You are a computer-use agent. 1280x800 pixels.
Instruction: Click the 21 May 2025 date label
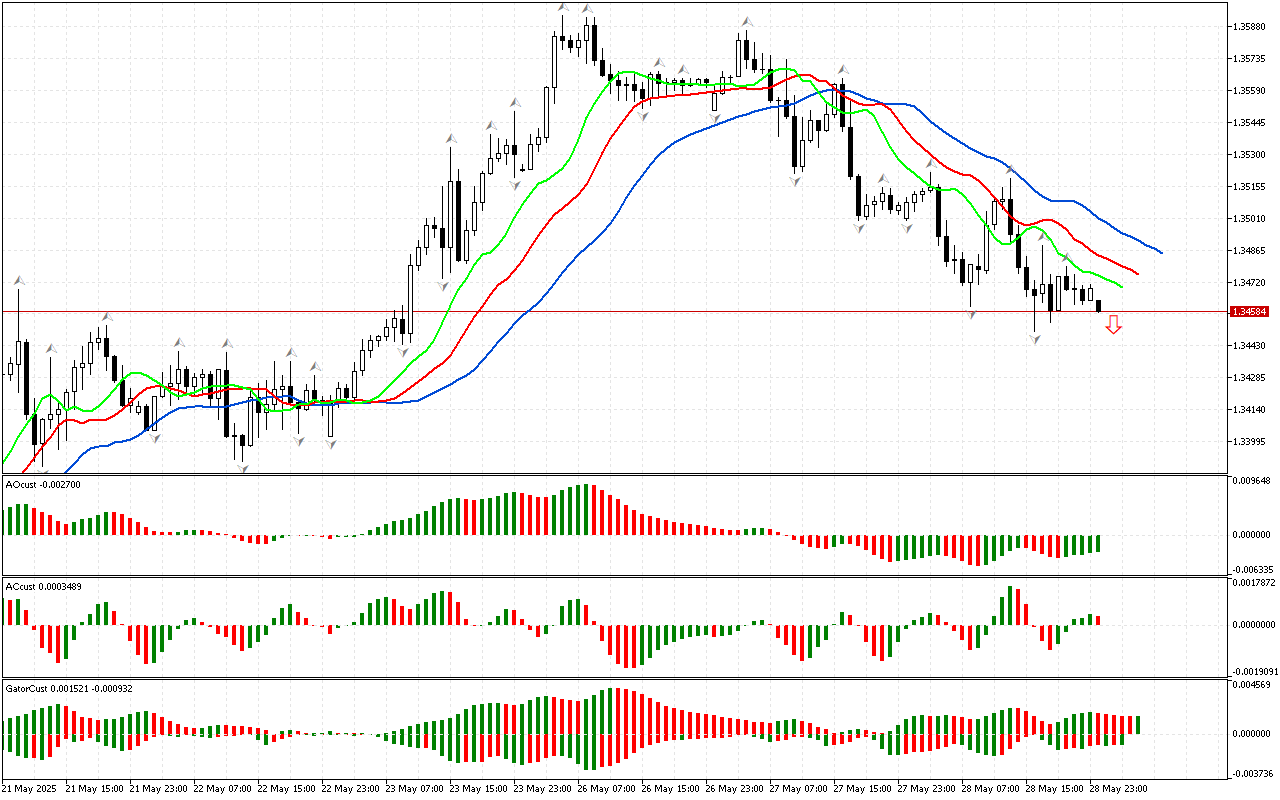click(30, 789)
